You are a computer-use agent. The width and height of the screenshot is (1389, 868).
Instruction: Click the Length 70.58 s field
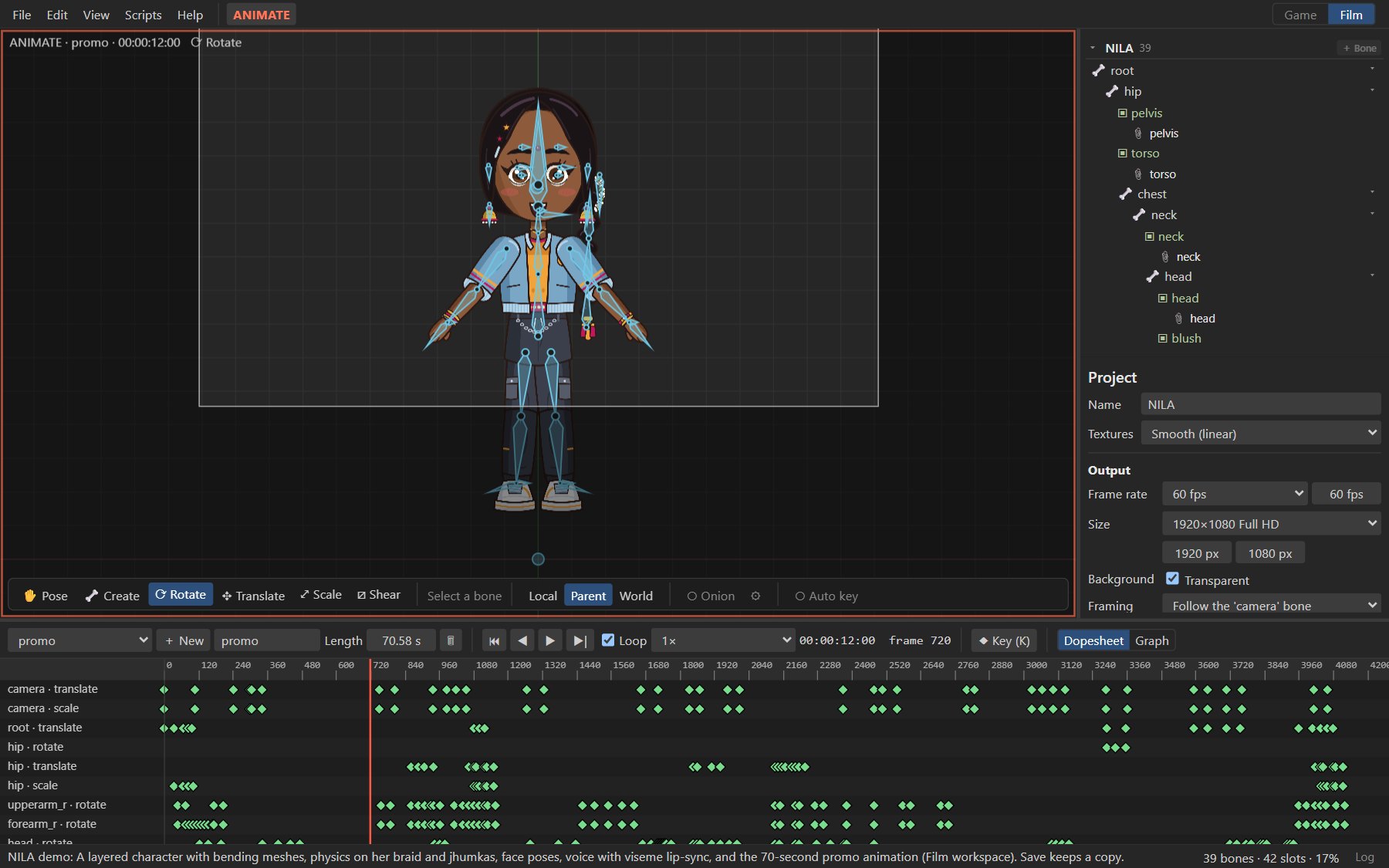click(x=401, y=640)
